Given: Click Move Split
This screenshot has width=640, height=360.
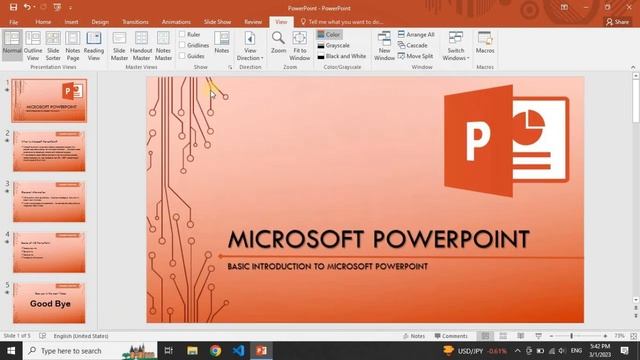Looking at the screenshot, I should tap(415, 56).
